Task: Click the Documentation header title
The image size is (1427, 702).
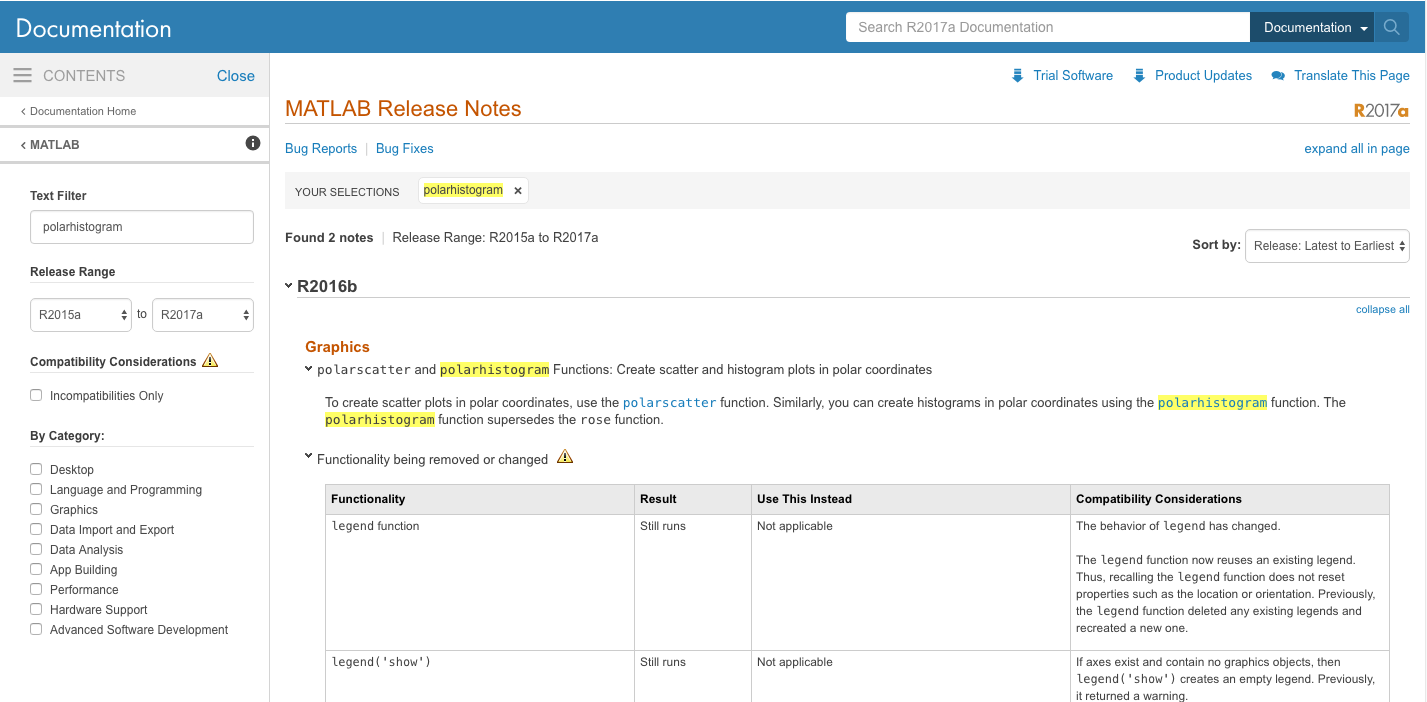Action: point(94,28)
